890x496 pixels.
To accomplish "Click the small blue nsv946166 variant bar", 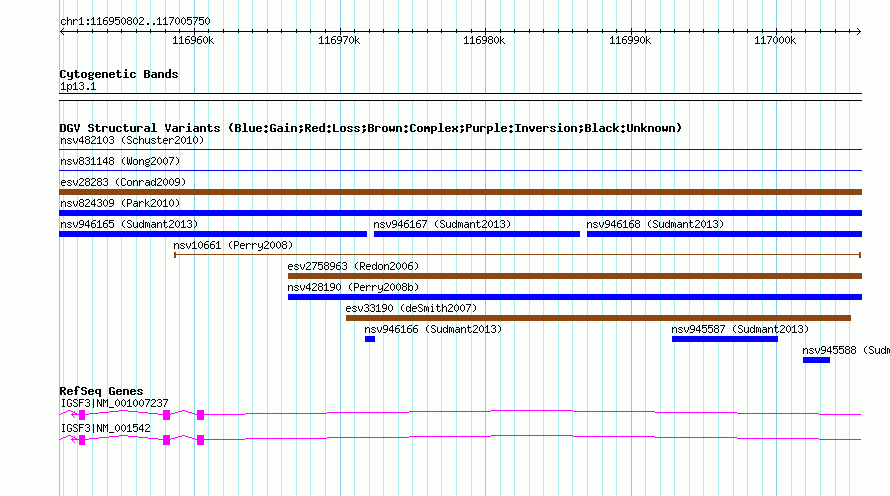I will [x=370, y=339].
